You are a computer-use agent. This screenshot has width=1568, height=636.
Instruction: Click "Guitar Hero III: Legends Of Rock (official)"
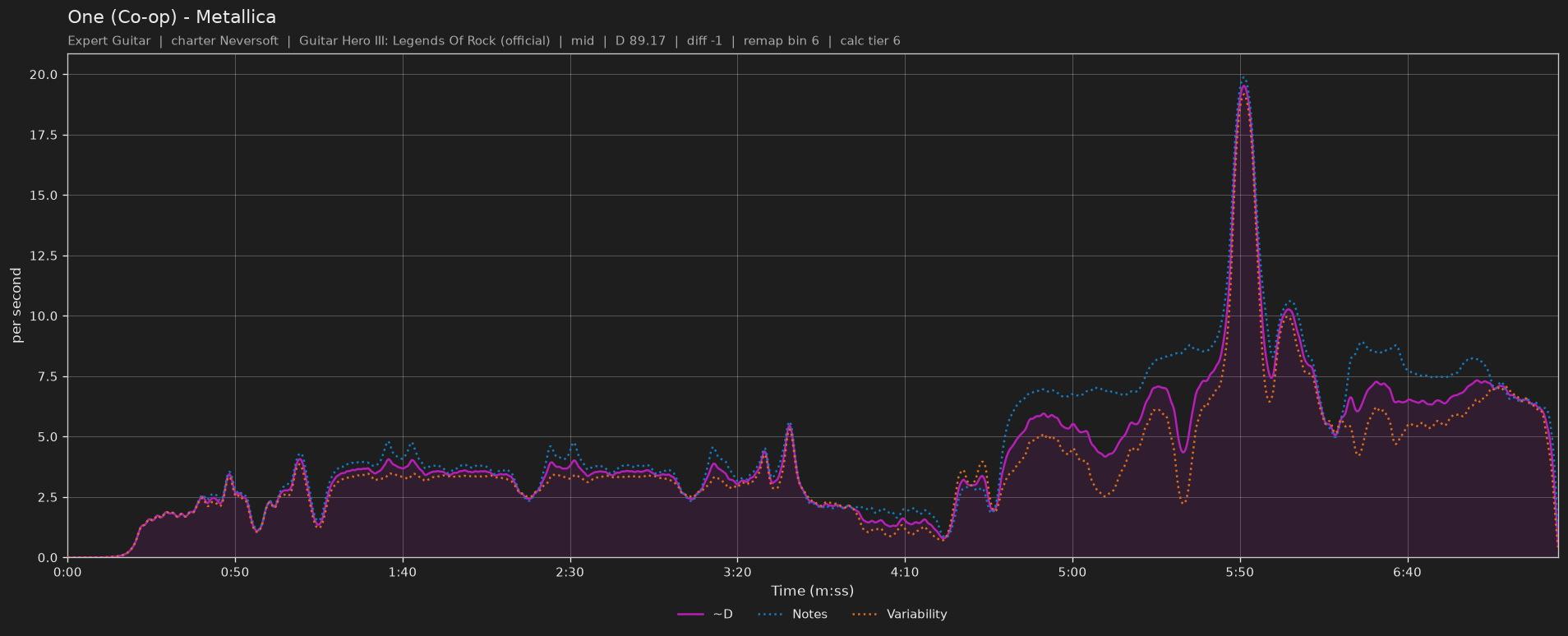(424, 41)
